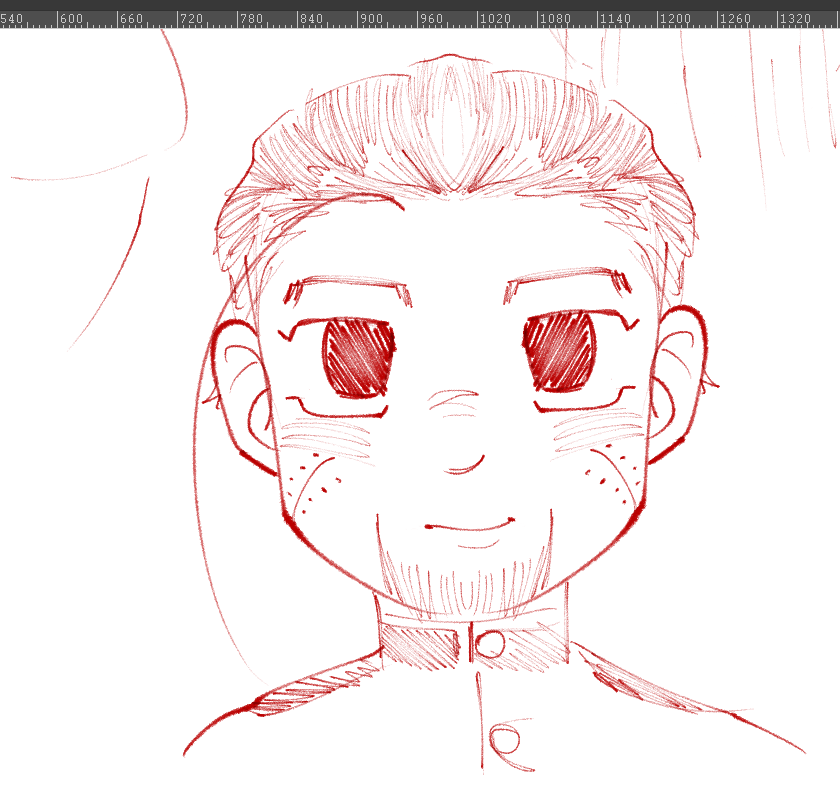
Task: Click the 720 label on the horizontal ruler
Action: click(x=192, y=19)
